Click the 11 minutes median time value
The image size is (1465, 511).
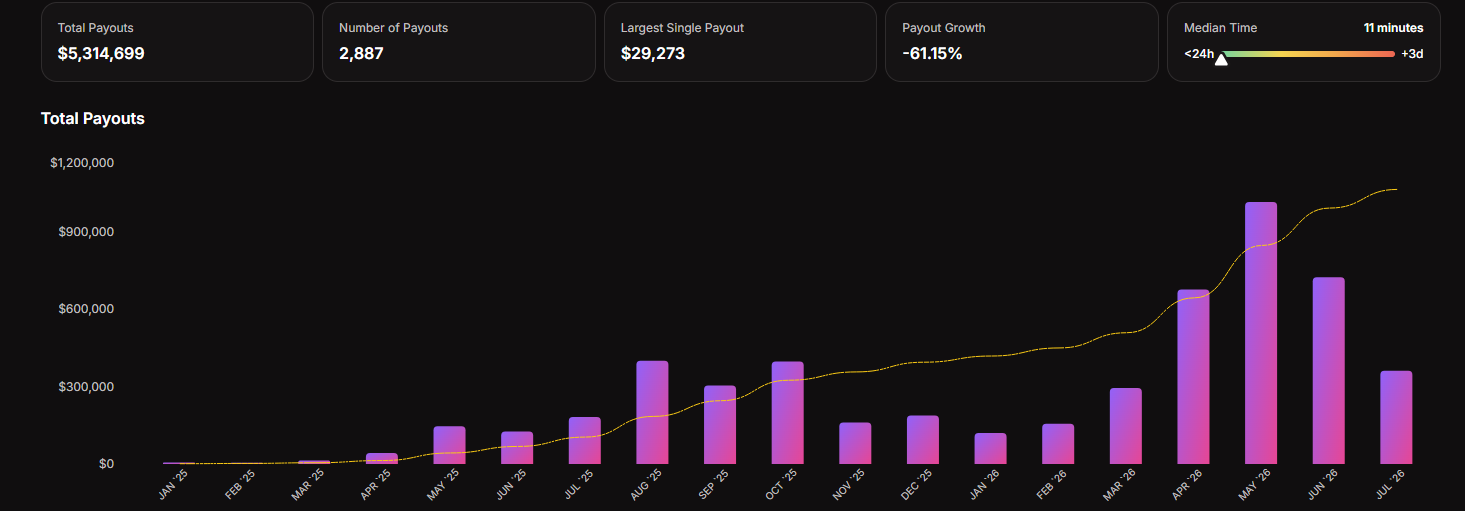tap(1393, 28)
